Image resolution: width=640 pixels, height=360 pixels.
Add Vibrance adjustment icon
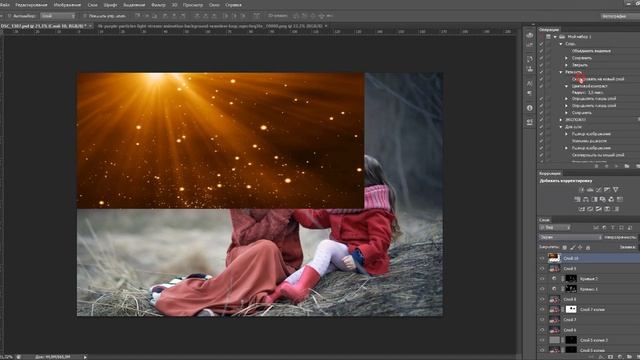tap(616, 190)
